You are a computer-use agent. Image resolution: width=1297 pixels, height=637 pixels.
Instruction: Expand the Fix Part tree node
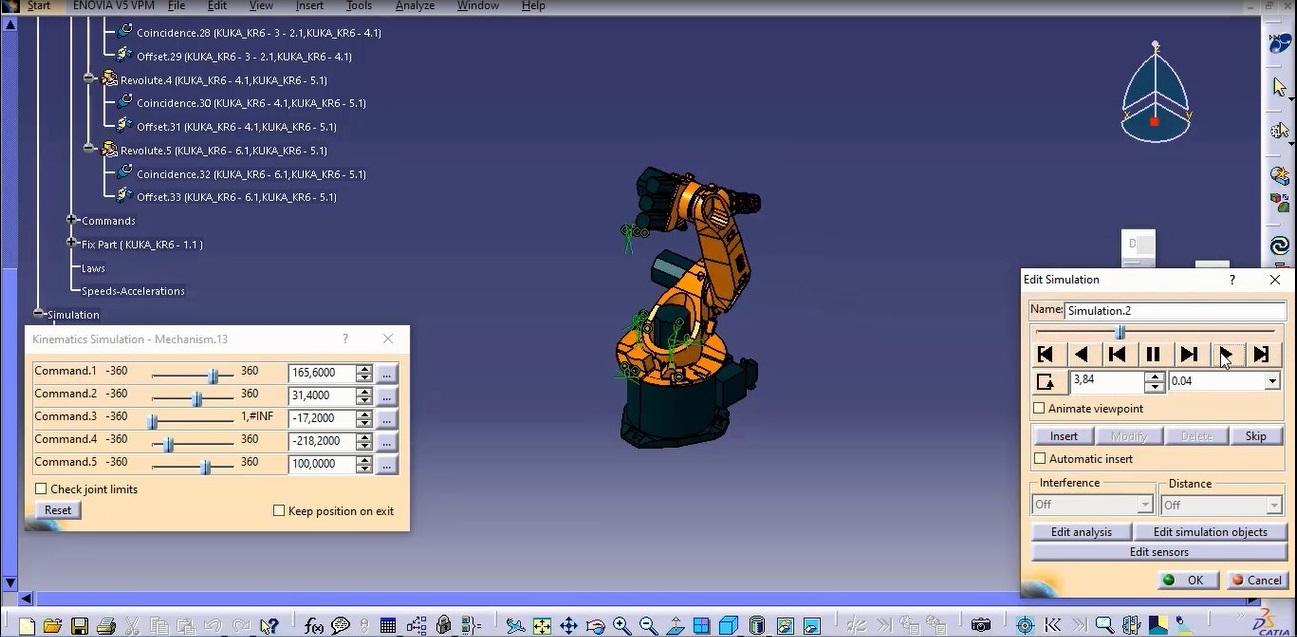(x=72, y=243)
